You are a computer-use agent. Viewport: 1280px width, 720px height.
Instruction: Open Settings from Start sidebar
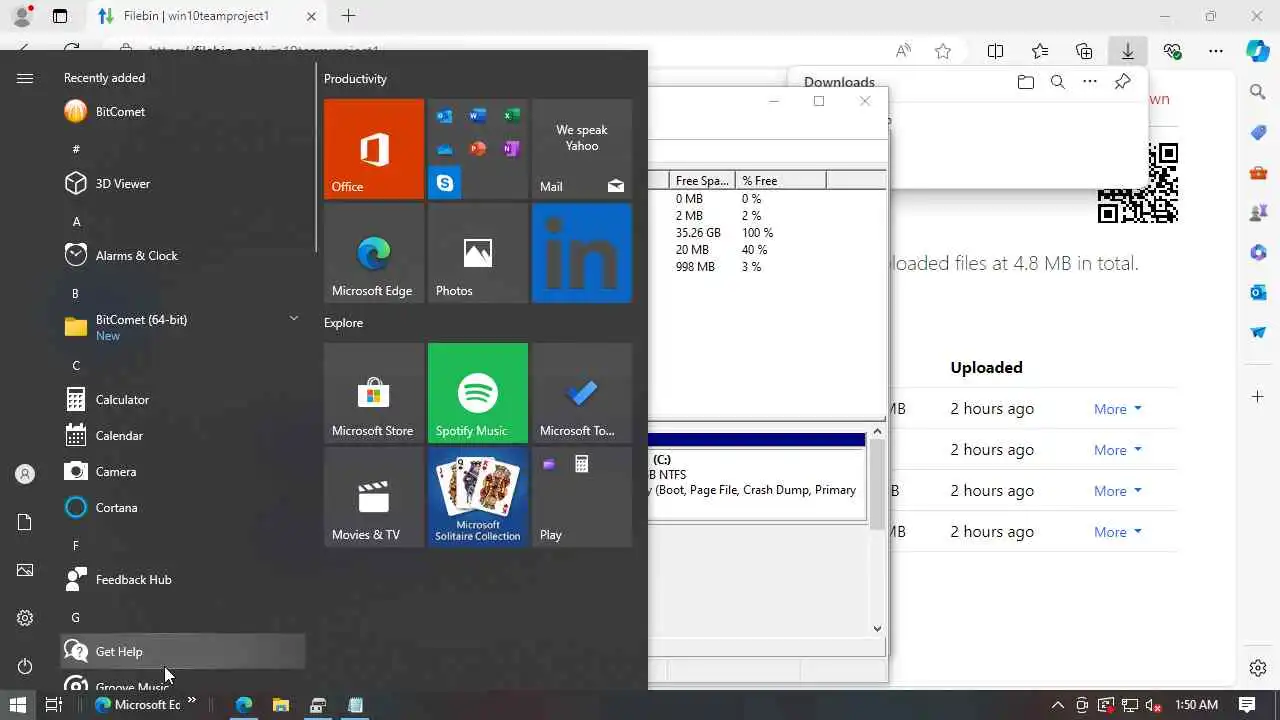click(x=25, y=618)
